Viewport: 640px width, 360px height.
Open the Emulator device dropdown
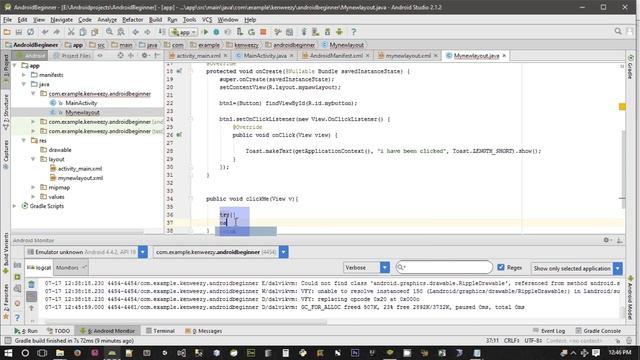143,252
